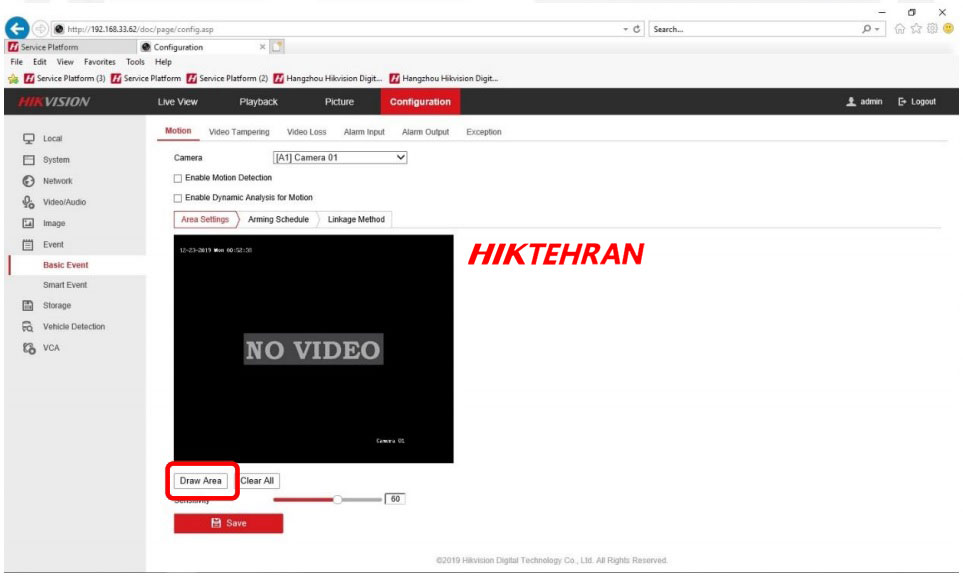Open the Event calendar icon

[28, 244]
